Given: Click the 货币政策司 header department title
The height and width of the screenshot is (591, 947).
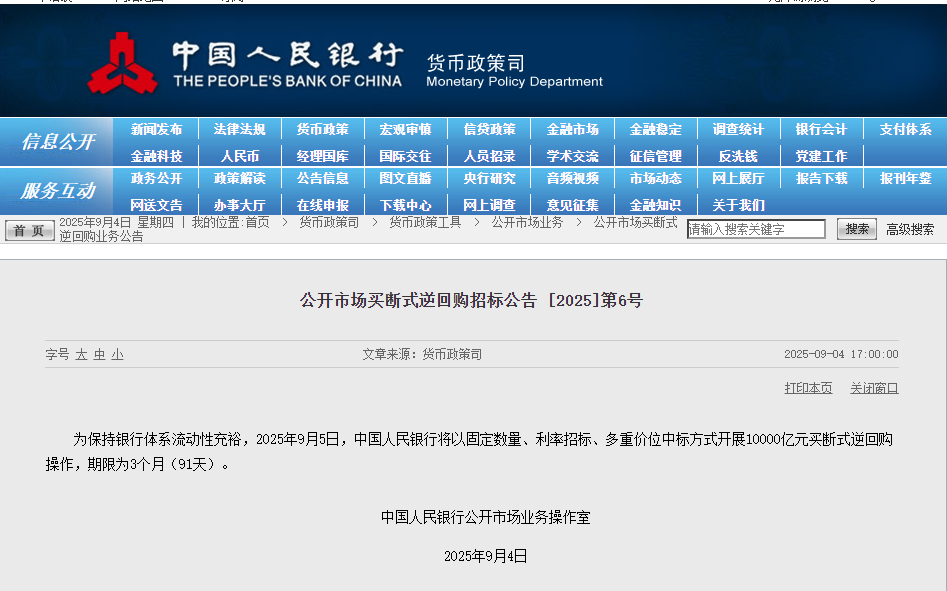Looking at the screenshot, I should point(475,63).
